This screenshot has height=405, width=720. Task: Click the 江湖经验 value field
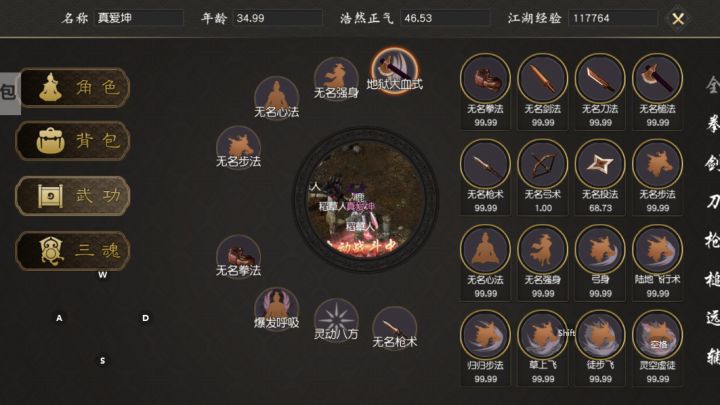(613, 18)
